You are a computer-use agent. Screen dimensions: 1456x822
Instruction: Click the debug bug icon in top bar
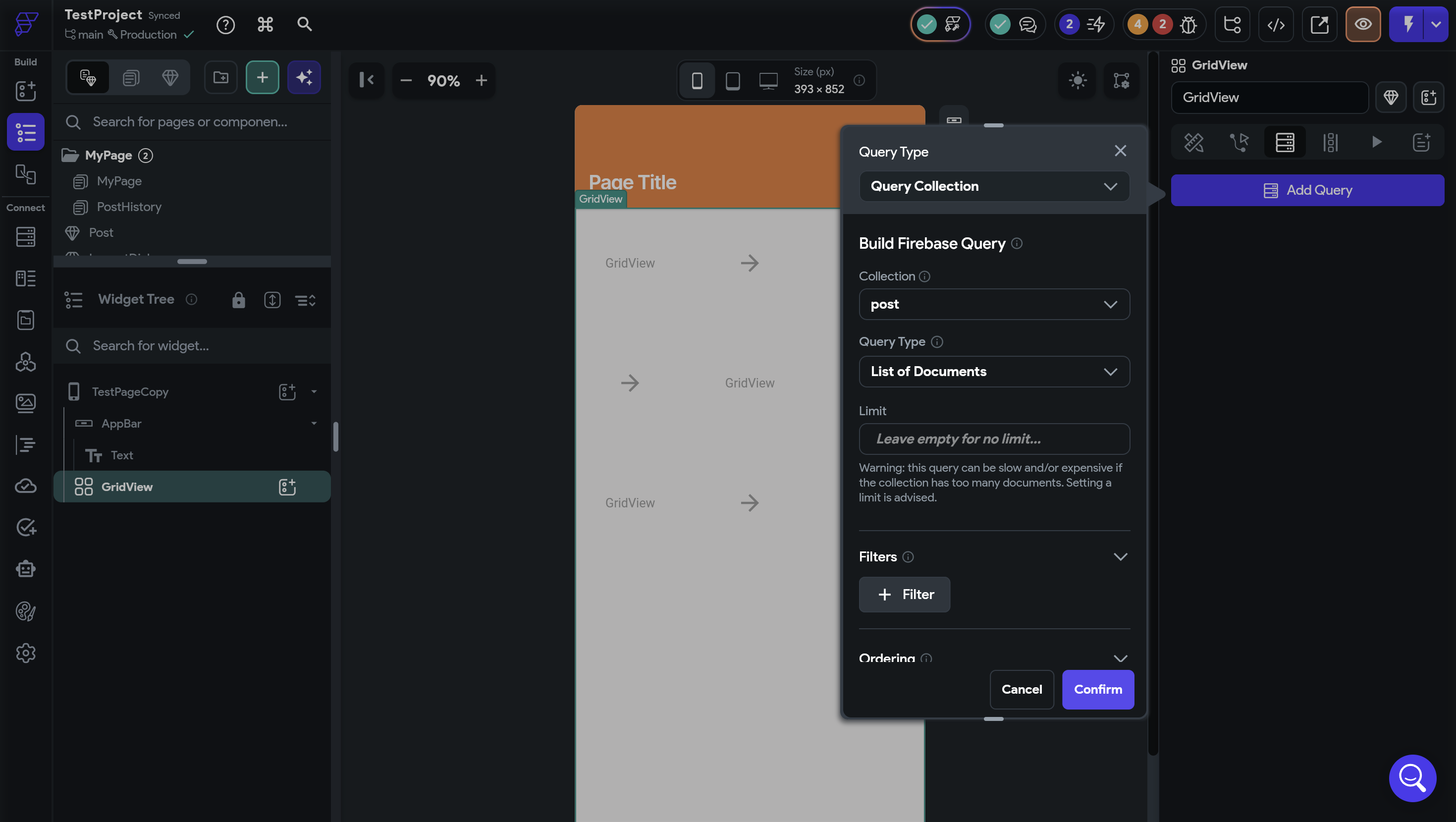pyautogui.click(x=1188, y=24)
